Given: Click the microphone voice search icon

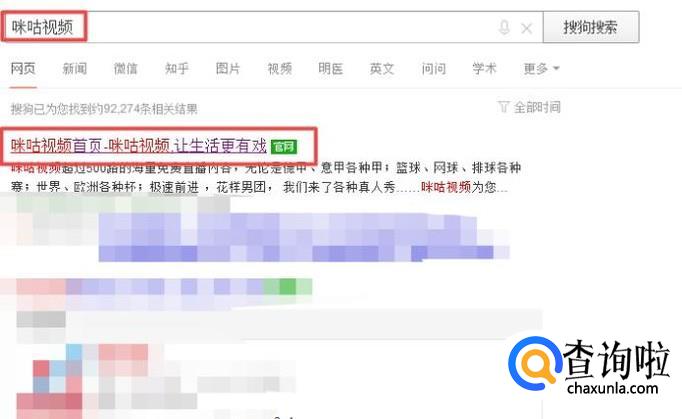Looking at the screenshot, I should 504,27.
